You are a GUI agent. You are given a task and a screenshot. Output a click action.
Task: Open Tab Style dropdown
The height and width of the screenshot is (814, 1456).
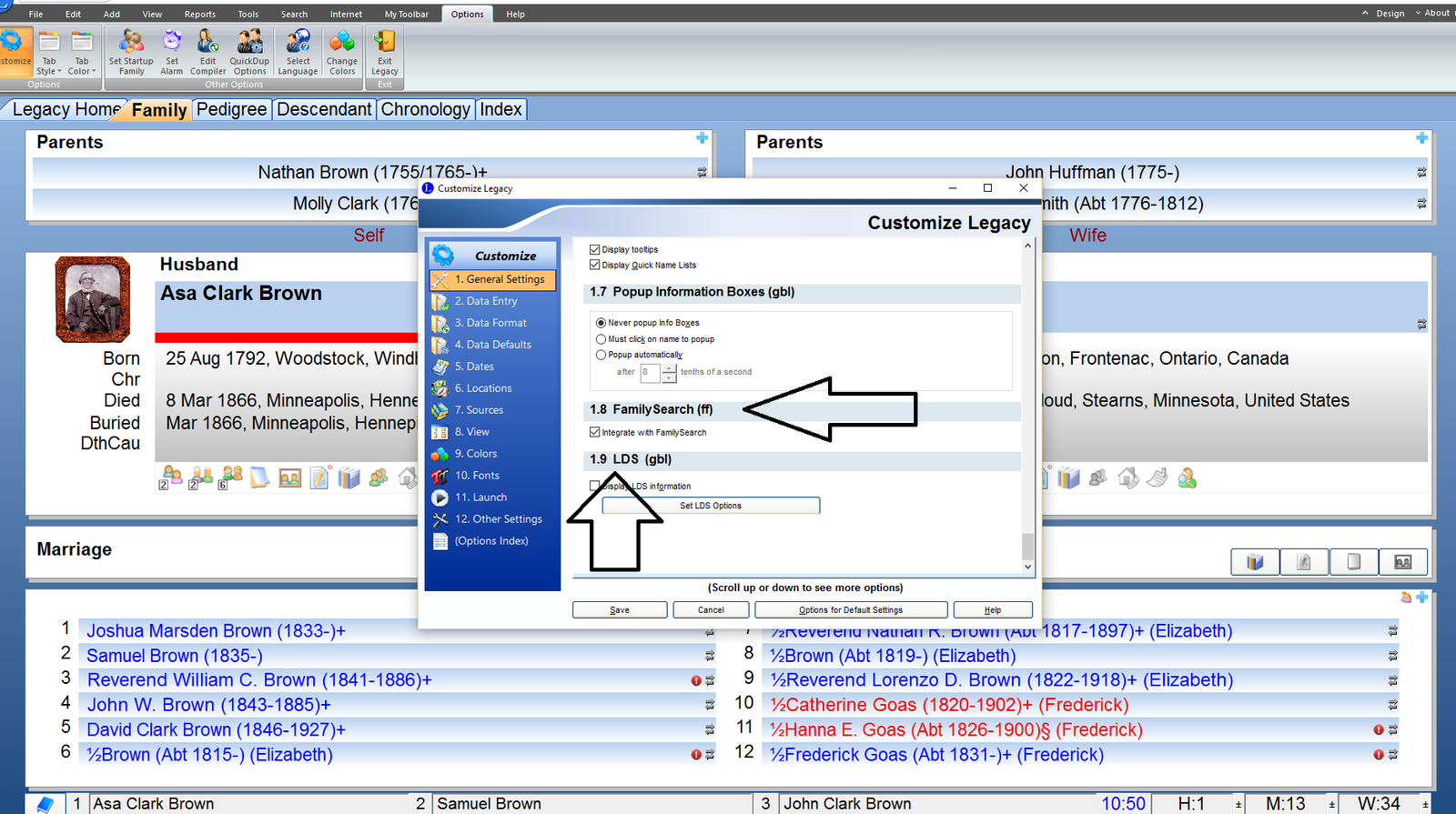click(49, 53)
